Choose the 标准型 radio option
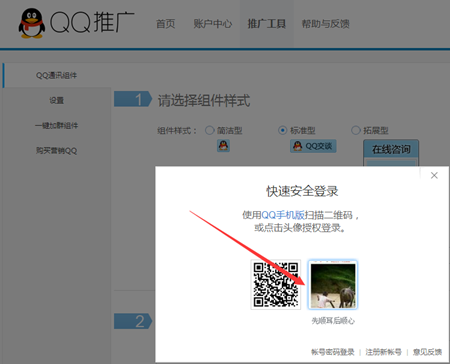 (283, 130)
